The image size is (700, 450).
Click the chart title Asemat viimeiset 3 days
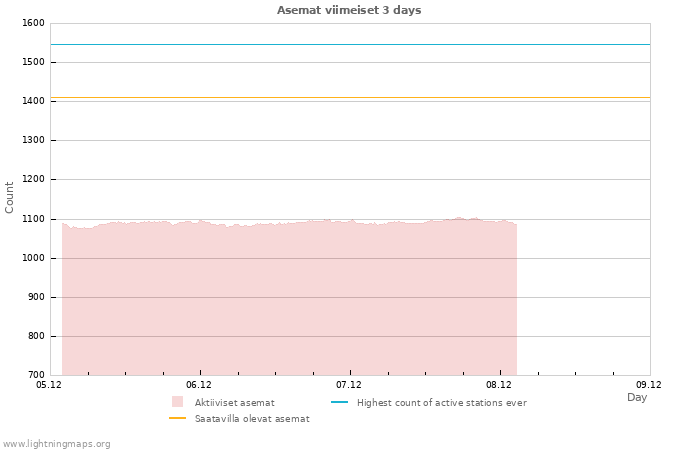click(349, 10)
